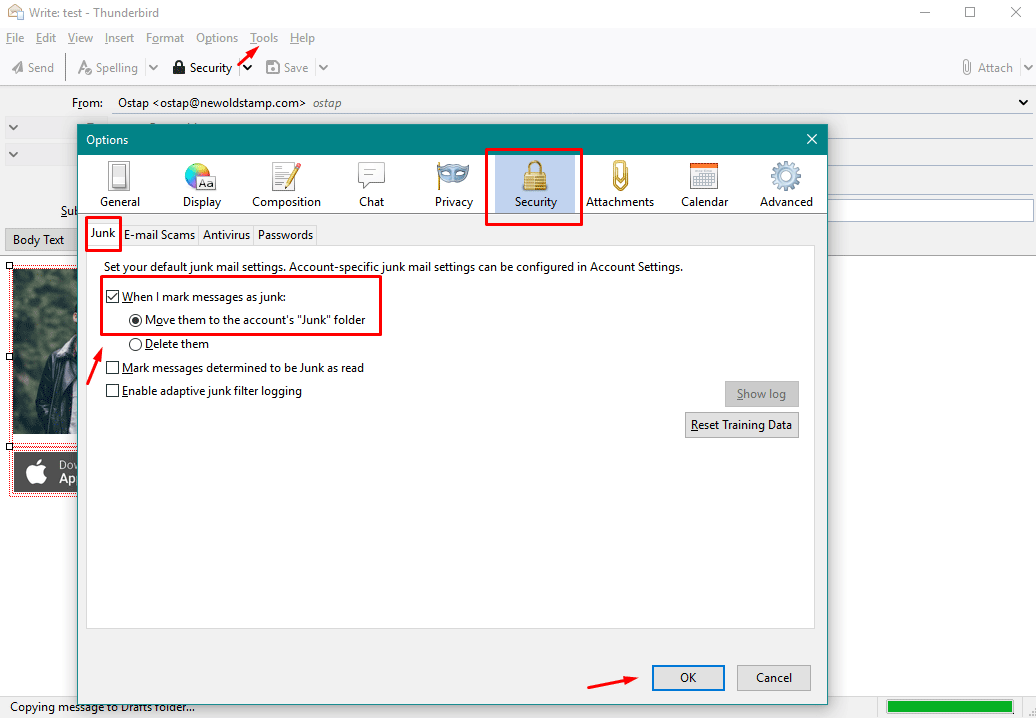Open the Privacy options category
The width and height of the screenshot is (1036, 718).
pos(453,184)
